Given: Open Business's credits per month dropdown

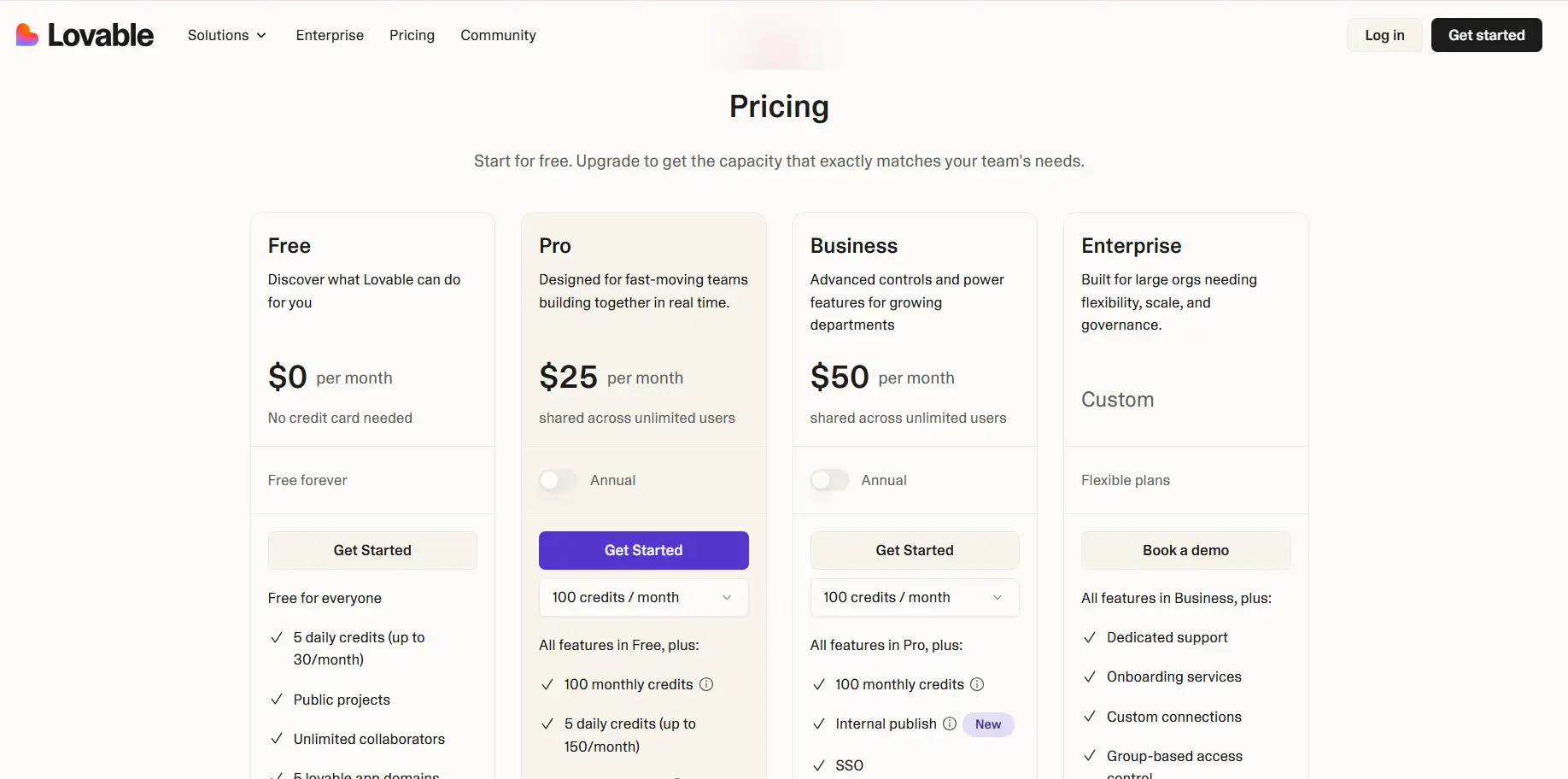Looking at the screenshot, I should click(914, 597).
